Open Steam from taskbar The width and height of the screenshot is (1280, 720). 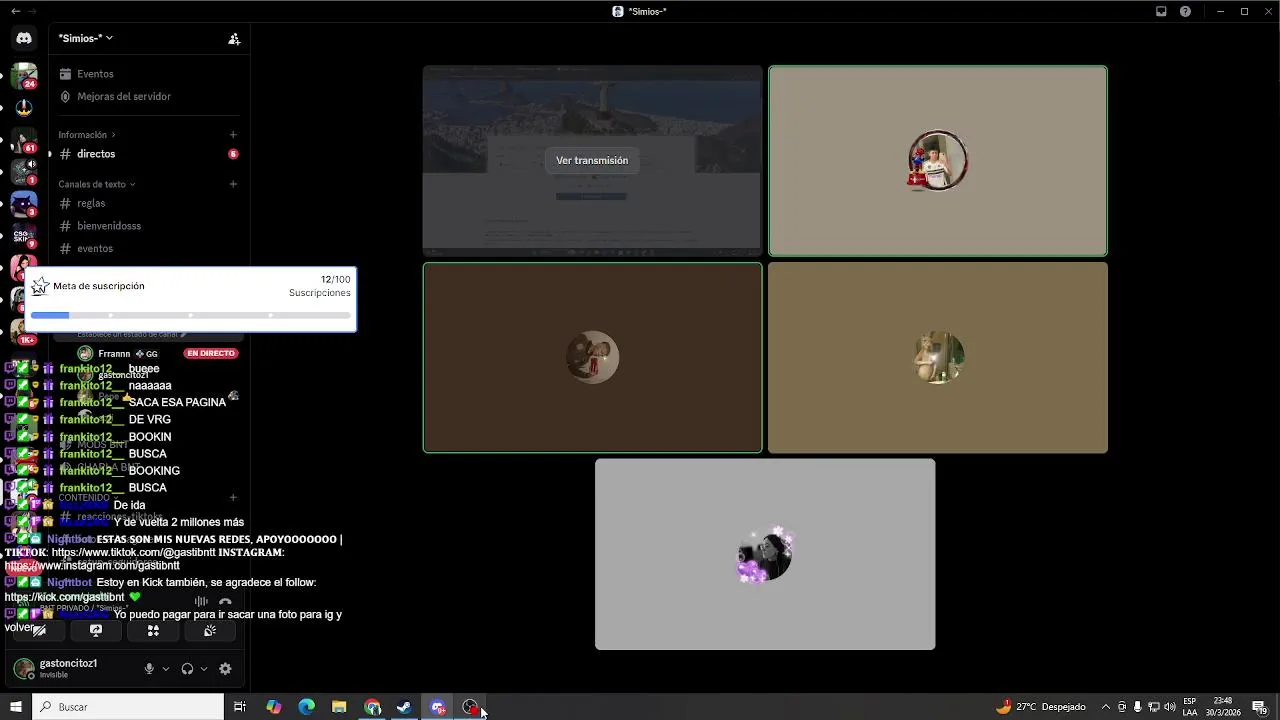404,707
